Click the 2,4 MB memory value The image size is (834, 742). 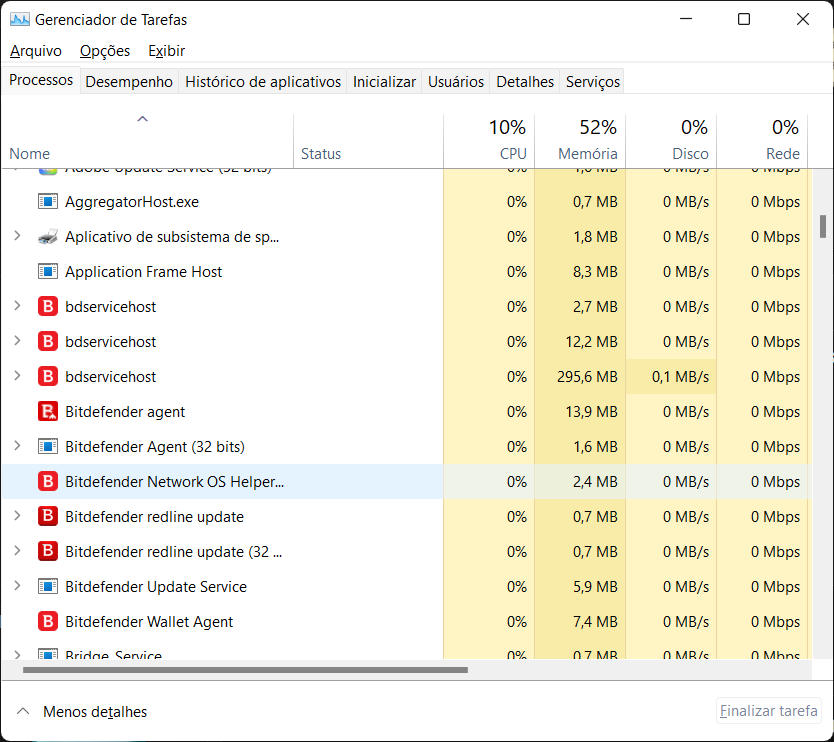click(595, 481)
